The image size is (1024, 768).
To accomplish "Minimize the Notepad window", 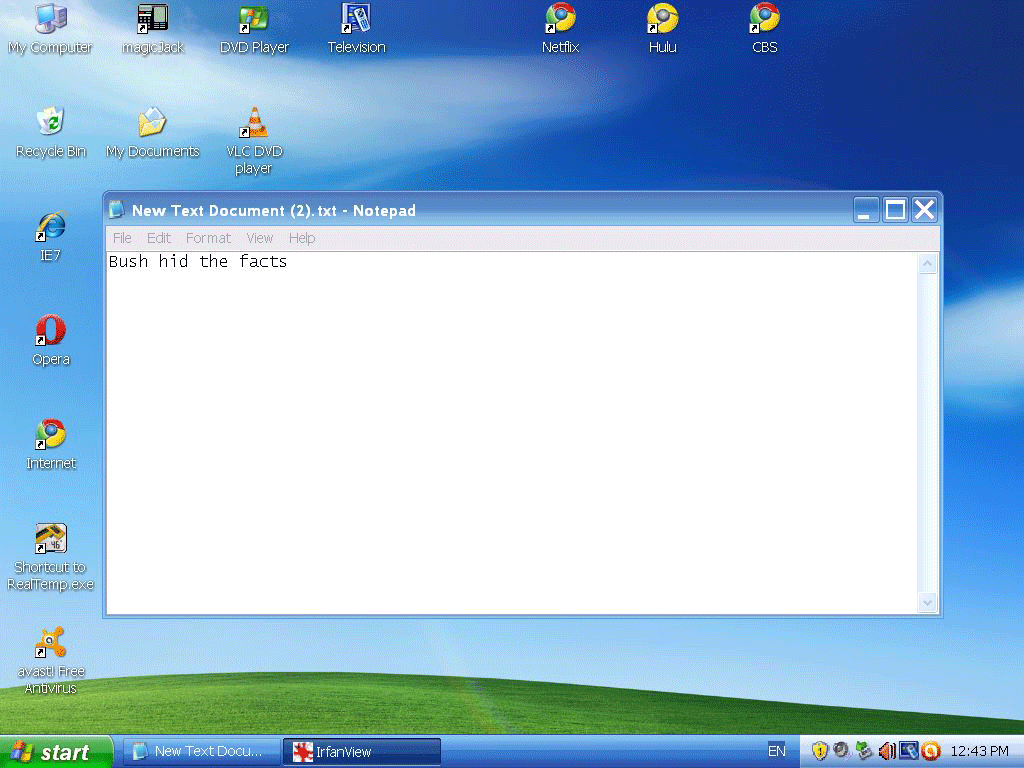I will click(865, 210).
